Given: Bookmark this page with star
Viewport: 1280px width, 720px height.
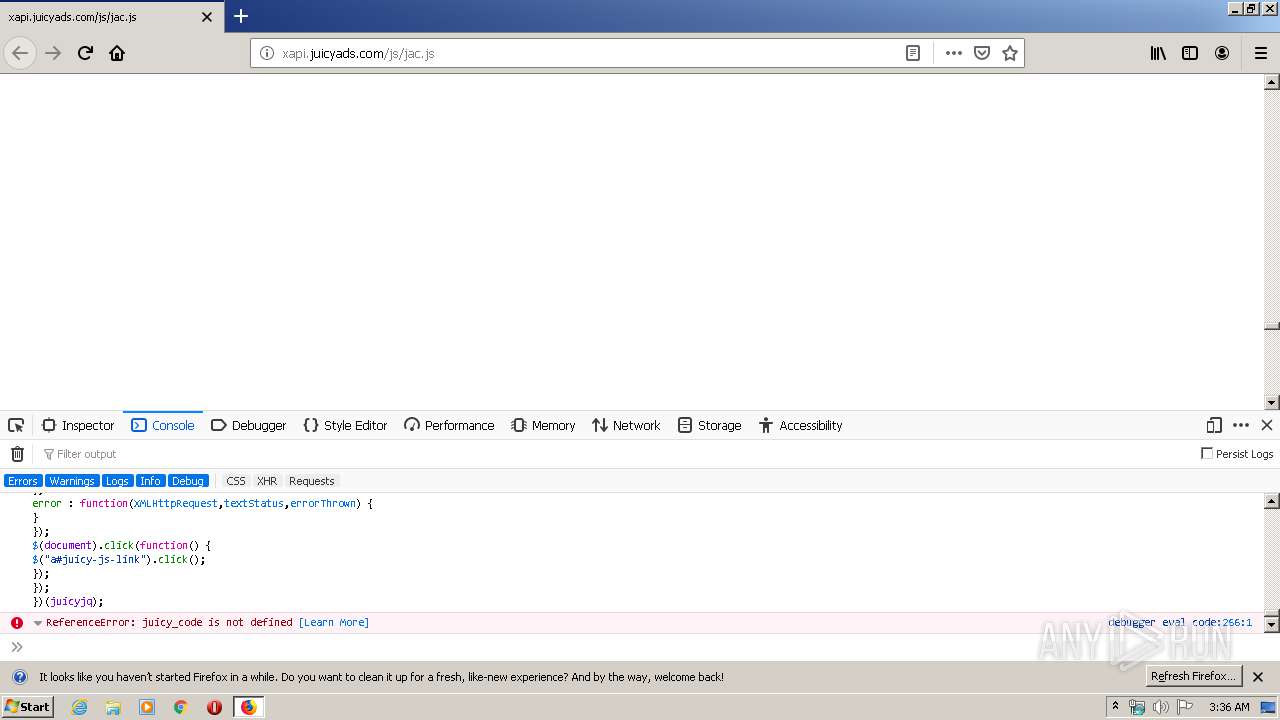Looking at the screenshot, I should [x=1010, y=53].
